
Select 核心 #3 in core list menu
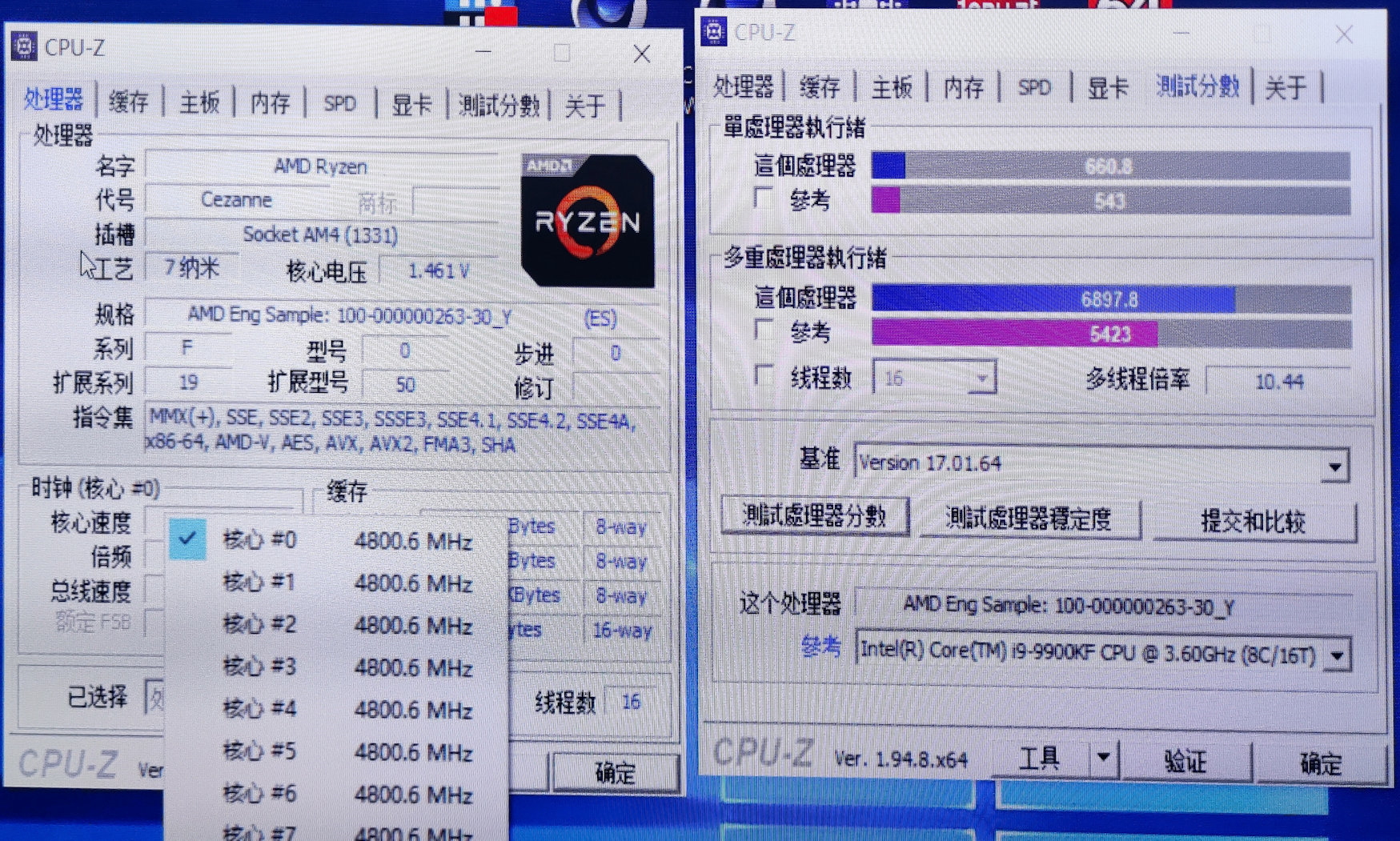click(336, 667)
